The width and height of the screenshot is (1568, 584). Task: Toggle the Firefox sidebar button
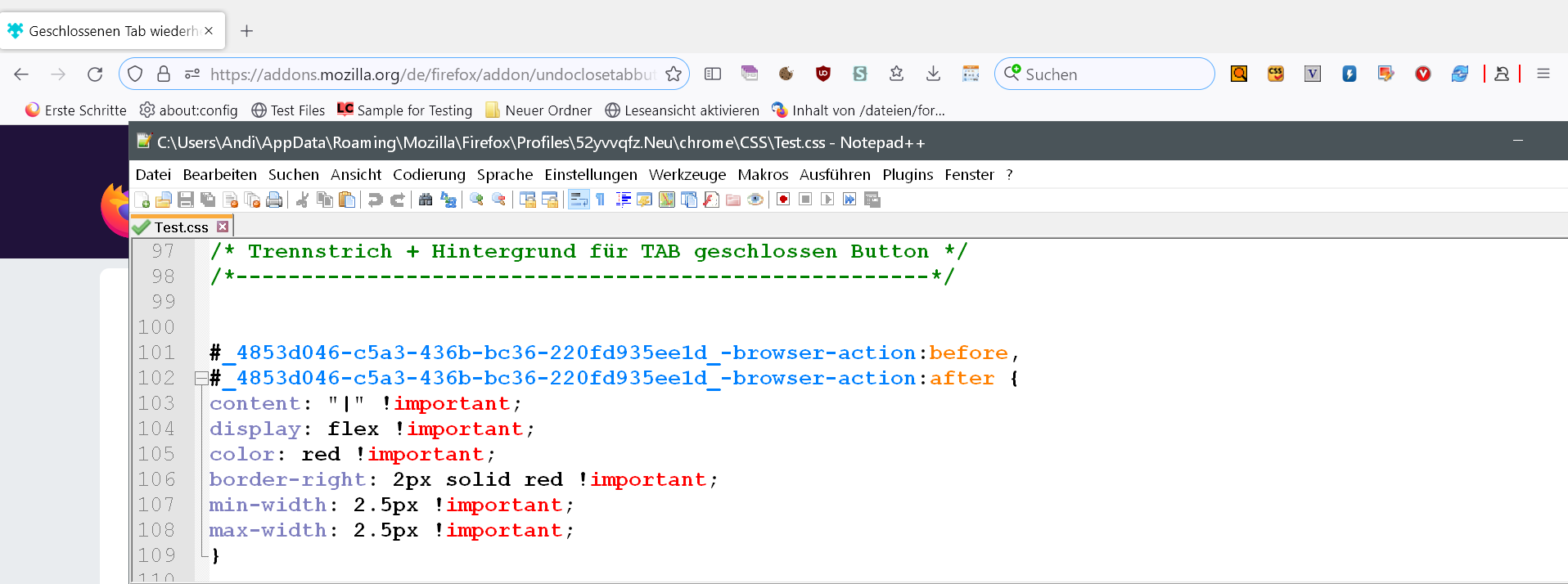713,74
